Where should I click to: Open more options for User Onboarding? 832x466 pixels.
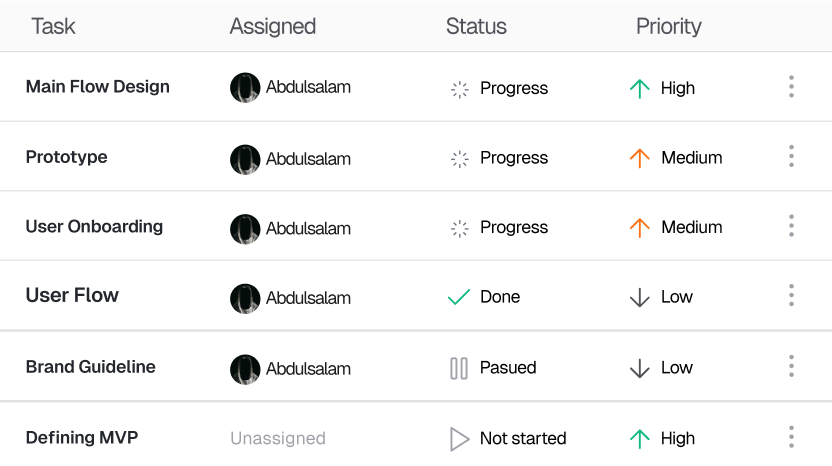coord(791,226)
